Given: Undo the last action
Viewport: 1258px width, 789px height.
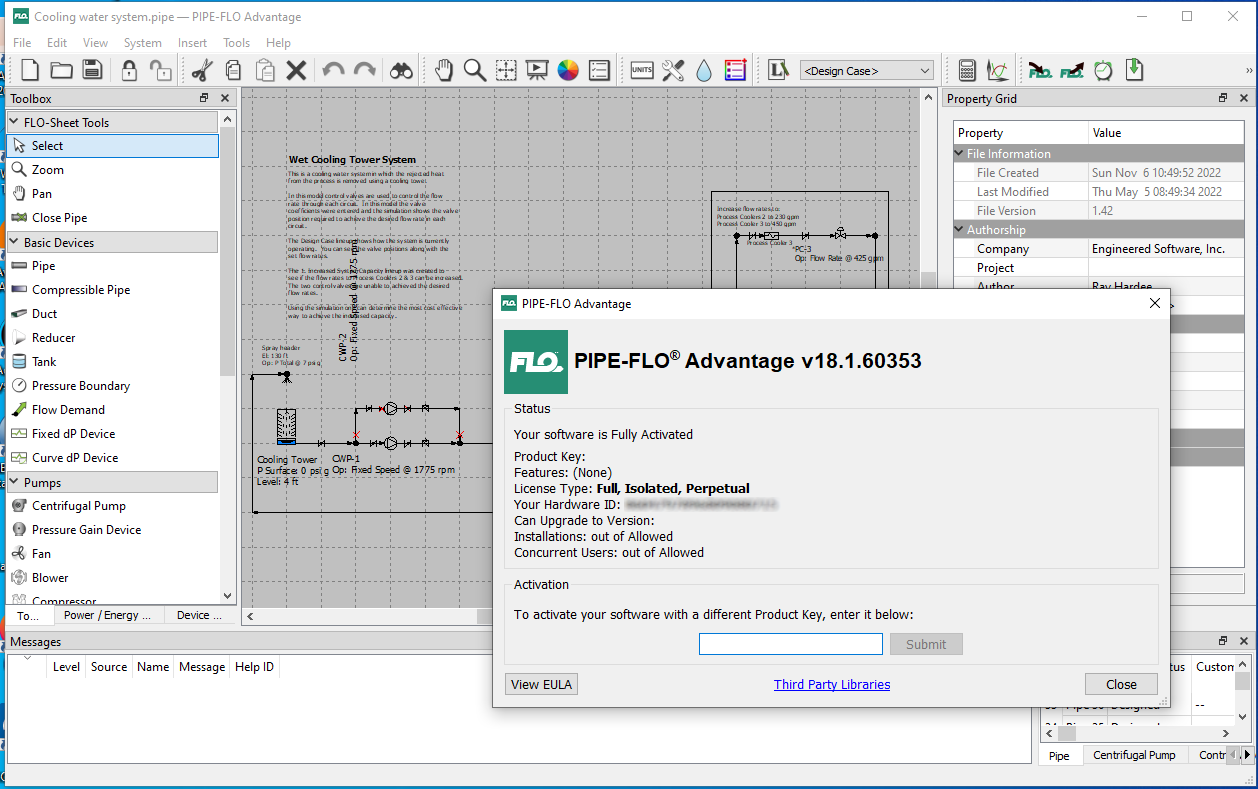Looking at the screenshot, I should click(x=333, y=70).
